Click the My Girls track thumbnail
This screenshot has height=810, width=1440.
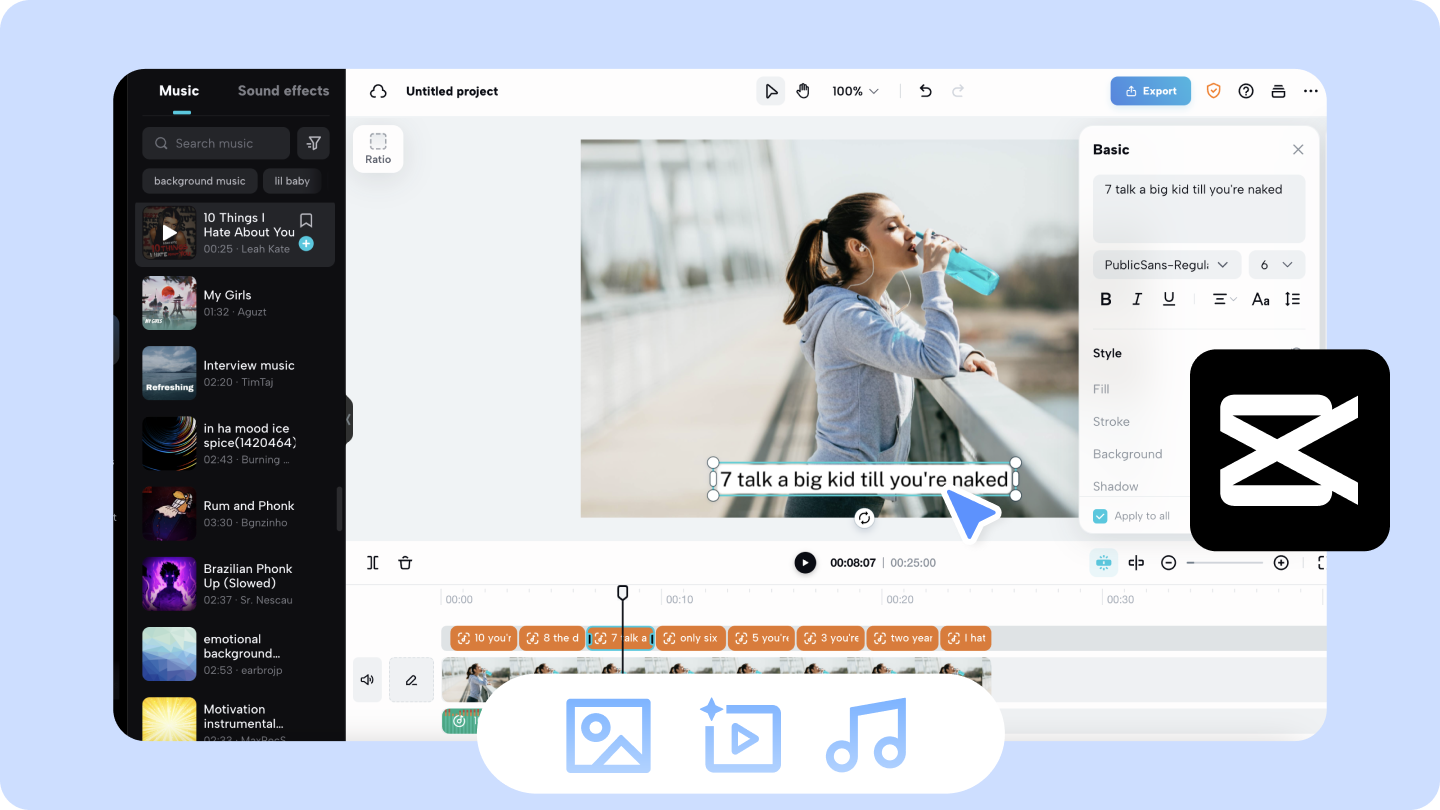point(169,303)
